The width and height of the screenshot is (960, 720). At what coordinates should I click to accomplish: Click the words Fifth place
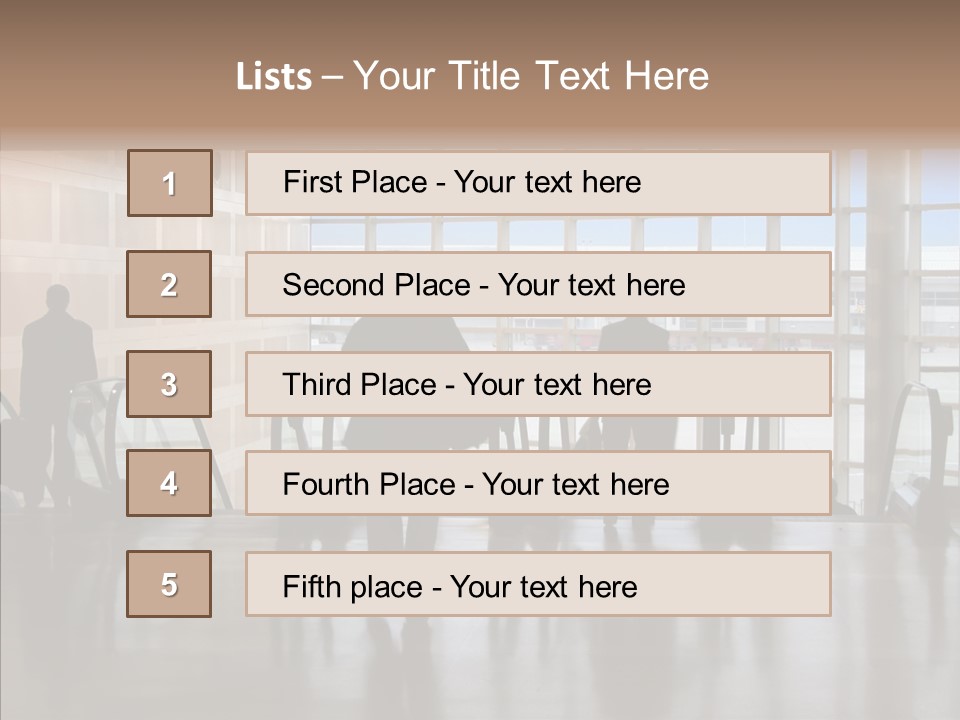(353, 587)
